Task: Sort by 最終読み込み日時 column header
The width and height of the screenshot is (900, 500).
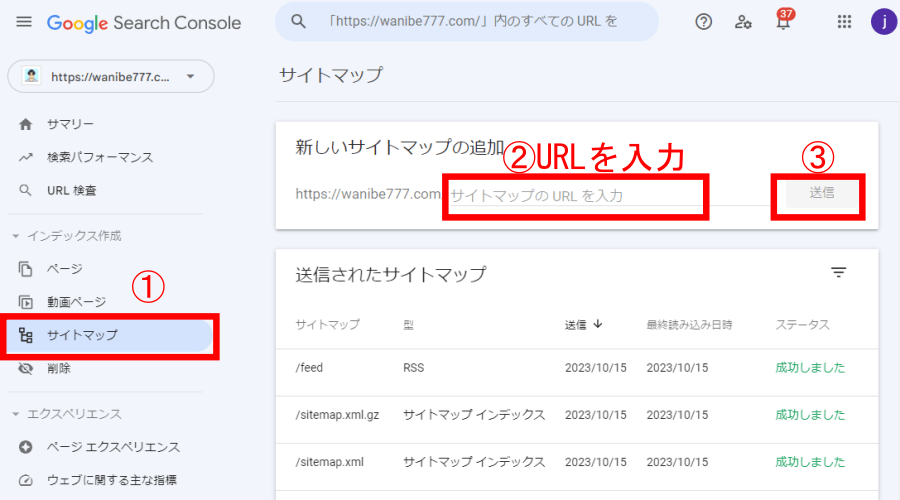Action: click(689, 325)
